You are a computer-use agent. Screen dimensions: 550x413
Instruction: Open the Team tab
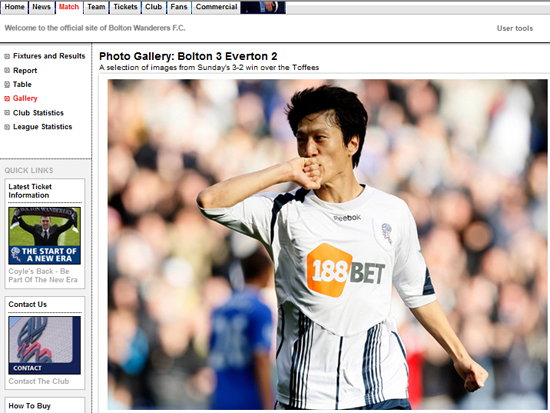coord(96,7)
